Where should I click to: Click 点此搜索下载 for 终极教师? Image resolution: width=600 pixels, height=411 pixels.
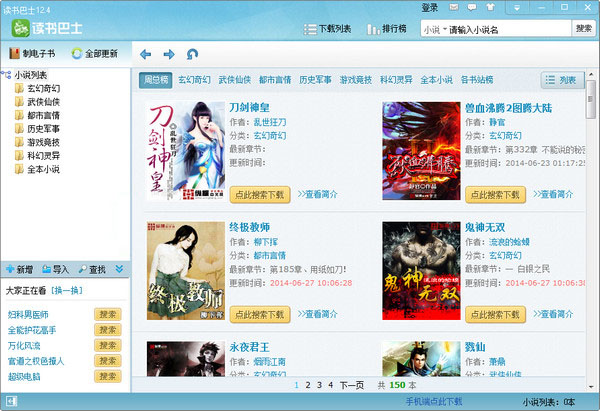point(260,315)
